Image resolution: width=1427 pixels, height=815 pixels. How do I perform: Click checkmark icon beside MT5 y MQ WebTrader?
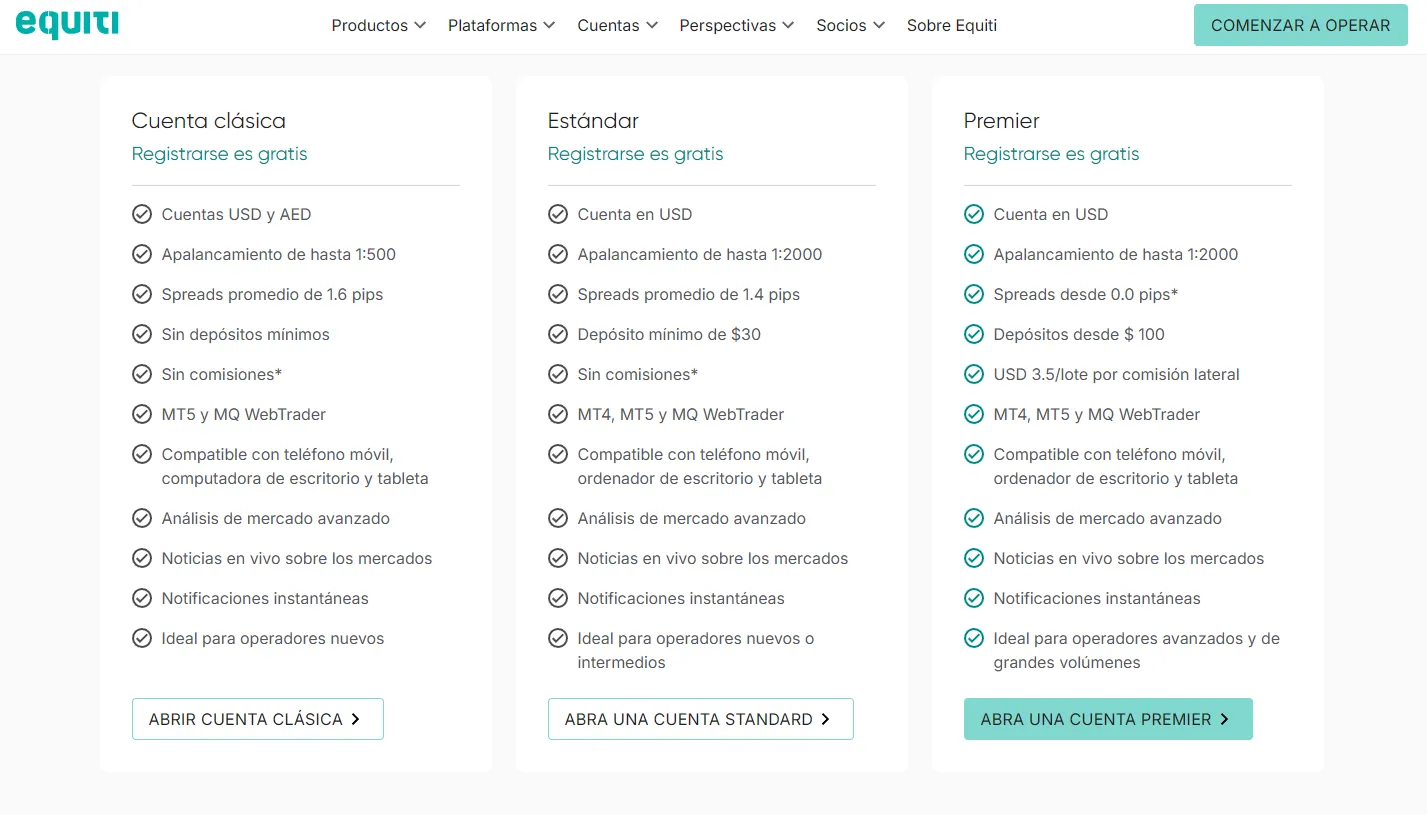point(142,414)
